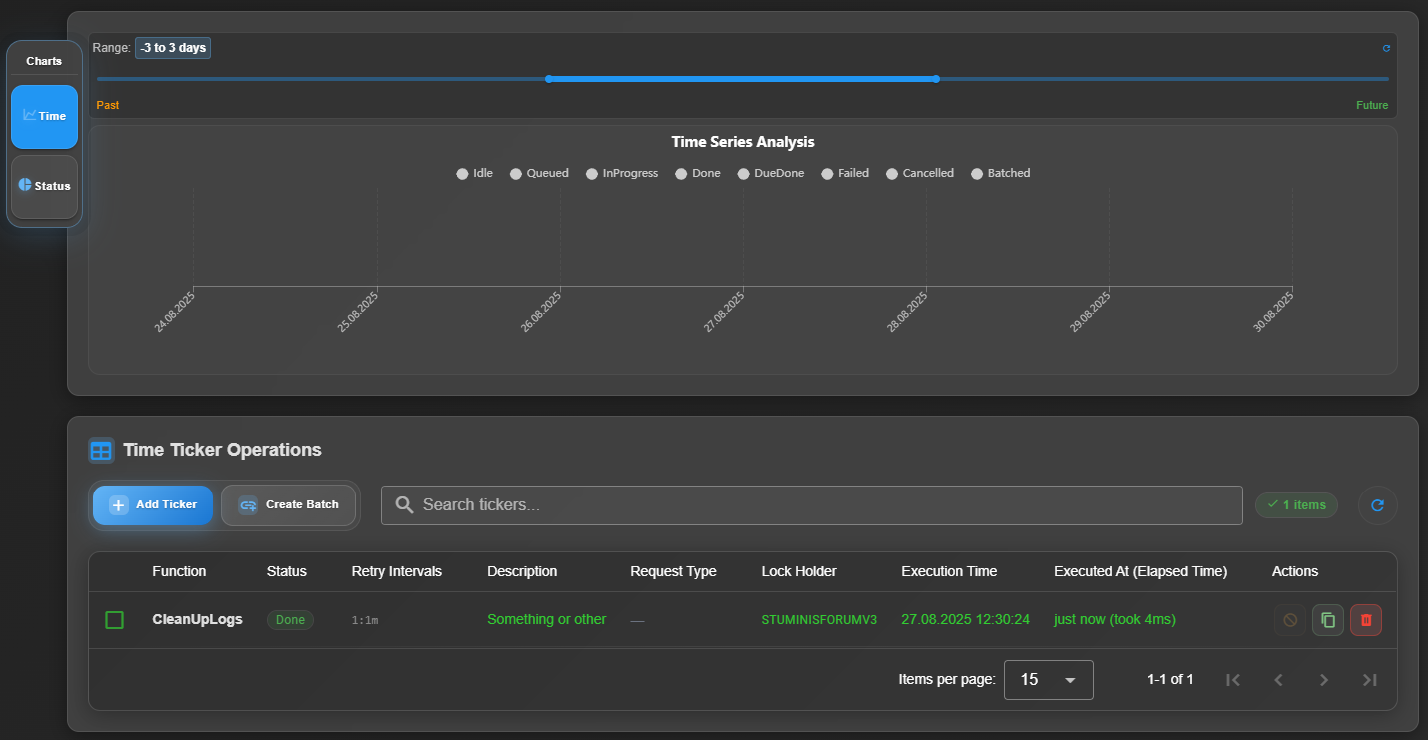Go to the last page of results
This screenshot has width=1428, height=740.
point(1369,680)
